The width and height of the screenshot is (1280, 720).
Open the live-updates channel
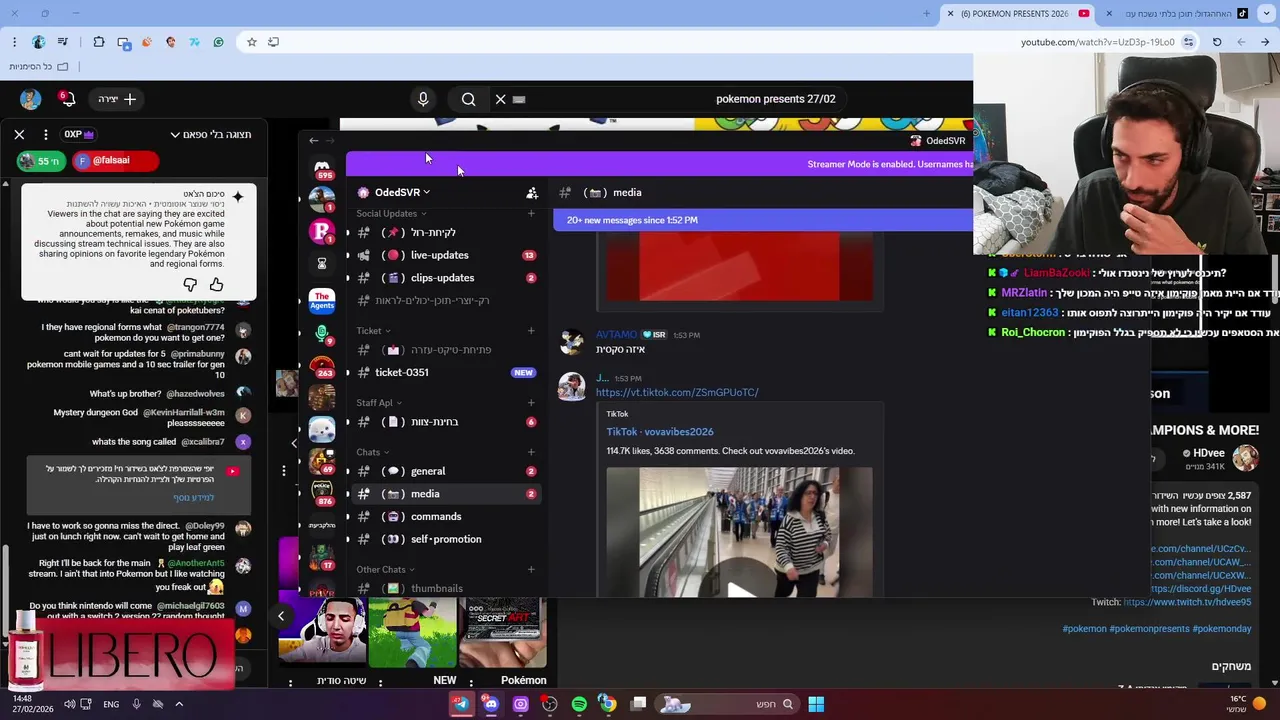[446, 255]
